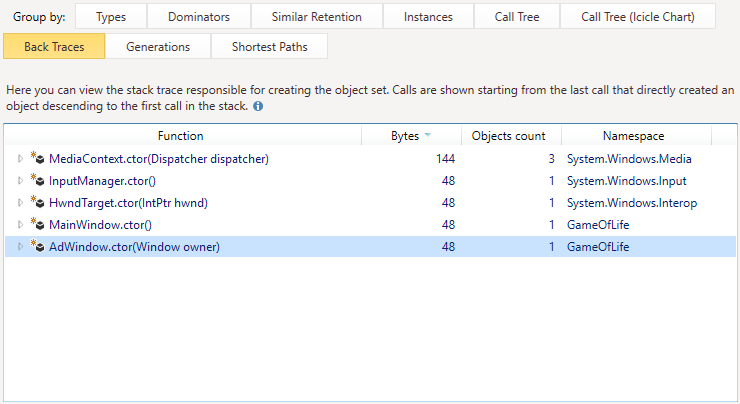Select the Shortest Paths tab
740x404 pixels.
pos(269,47)
